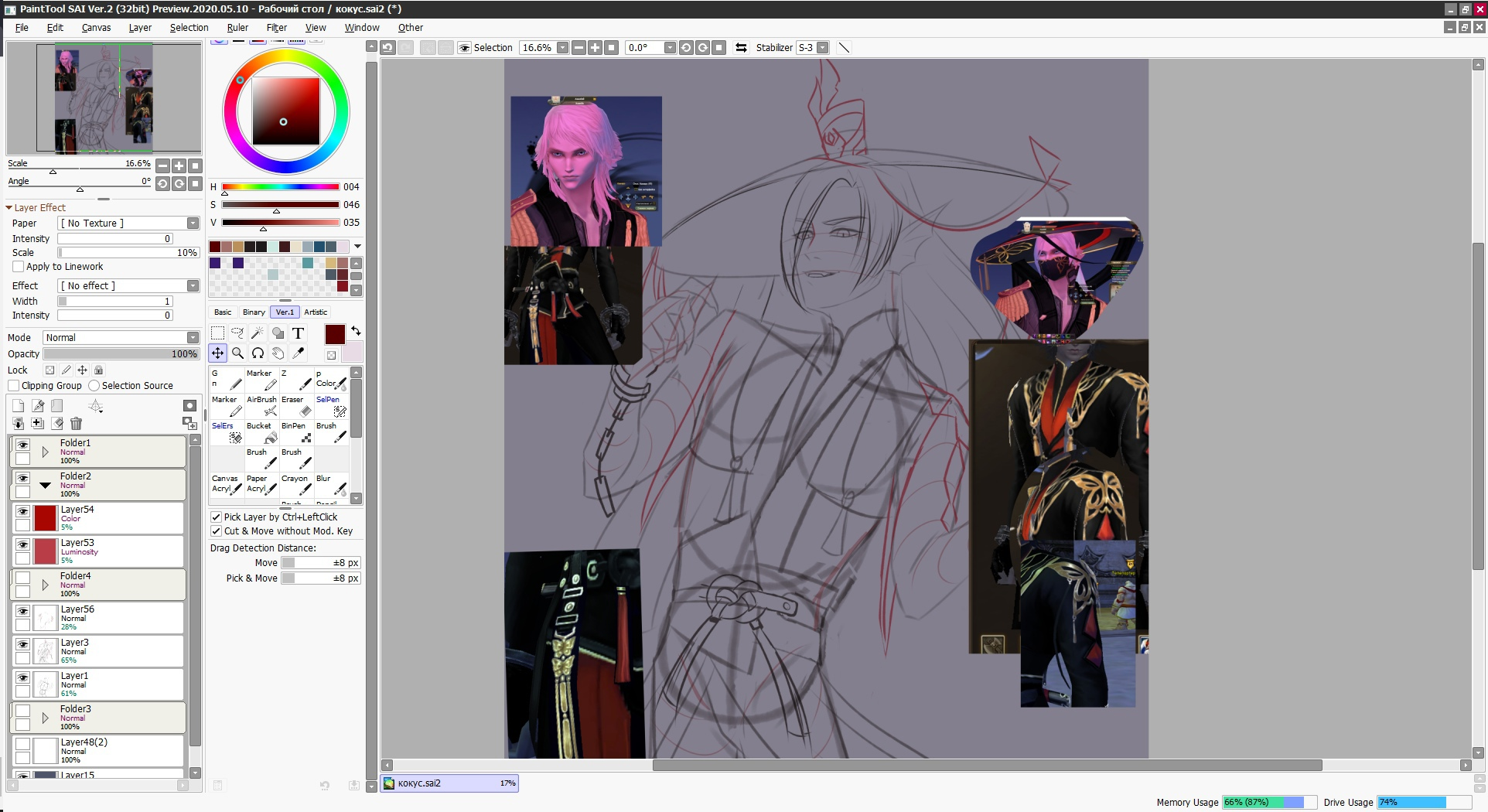
Task: Uncheck Pick Layer by Ctrl+LeftClick
Action: click(x=217, y=517)
